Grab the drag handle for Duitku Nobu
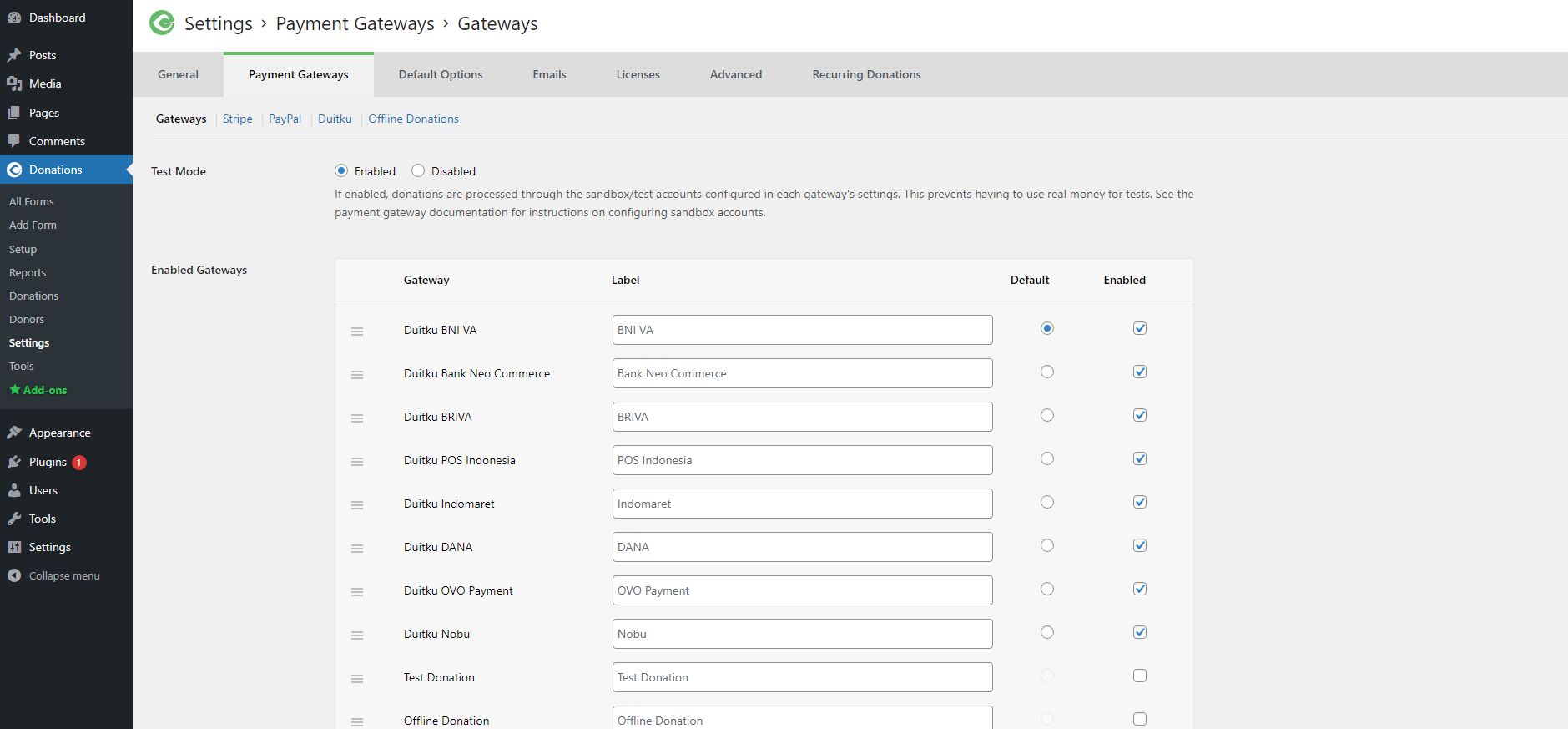Screen dimensions: 1568x729 click(357, 635)
